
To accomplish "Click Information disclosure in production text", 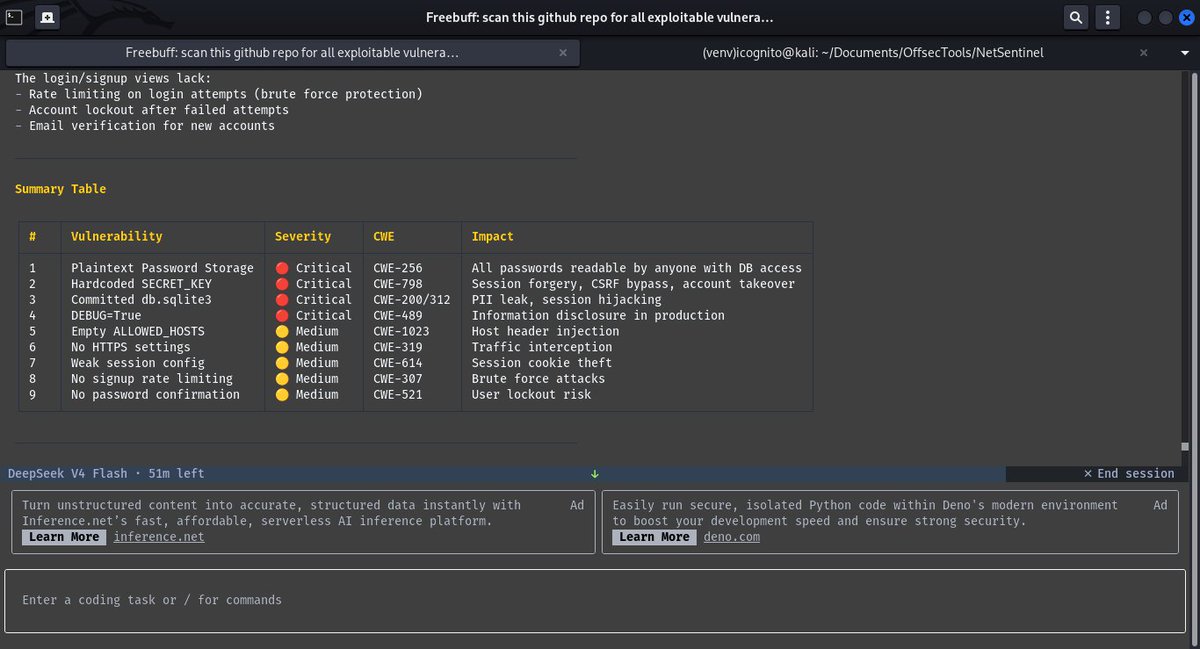I will (x=598, y=315).
